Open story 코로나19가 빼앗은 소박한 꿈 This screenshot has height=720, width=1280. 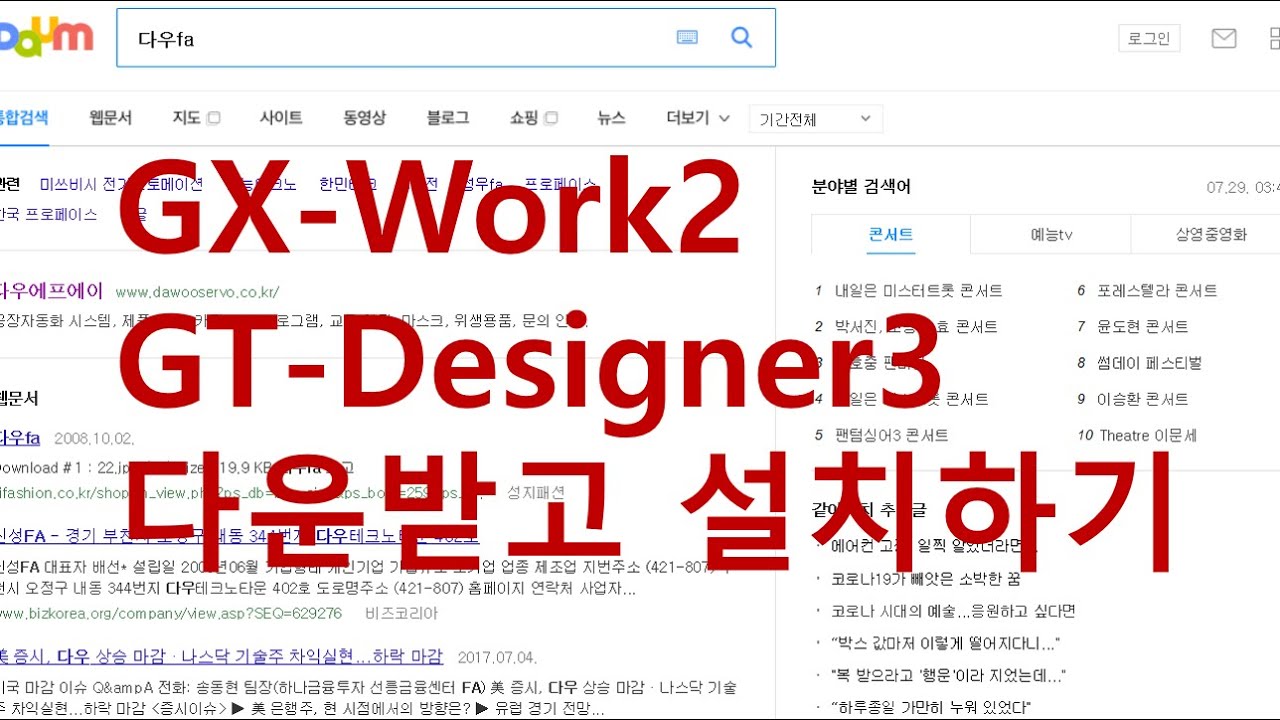[925, 579]
